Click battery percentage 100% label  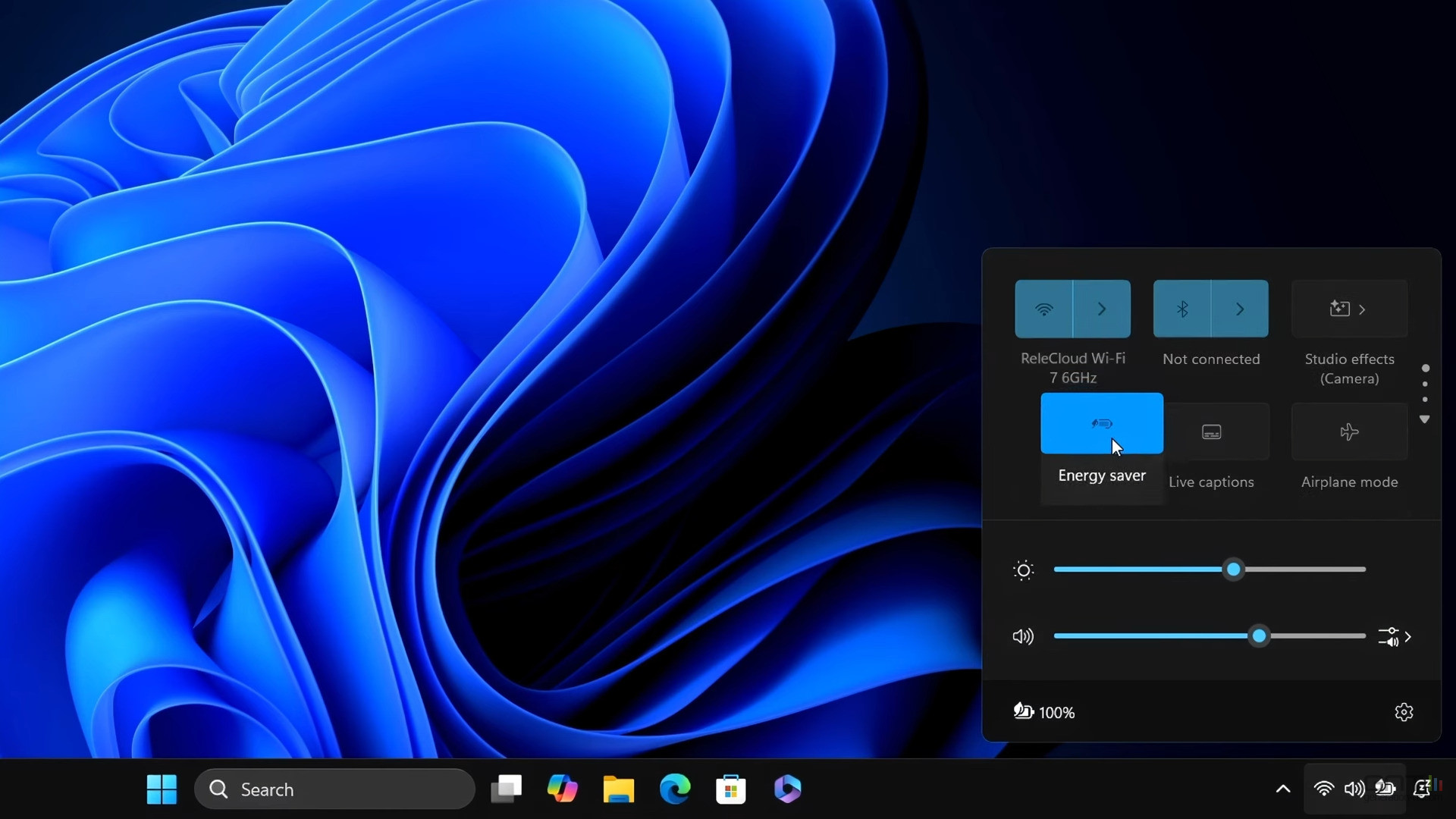tap(1058, 712)
